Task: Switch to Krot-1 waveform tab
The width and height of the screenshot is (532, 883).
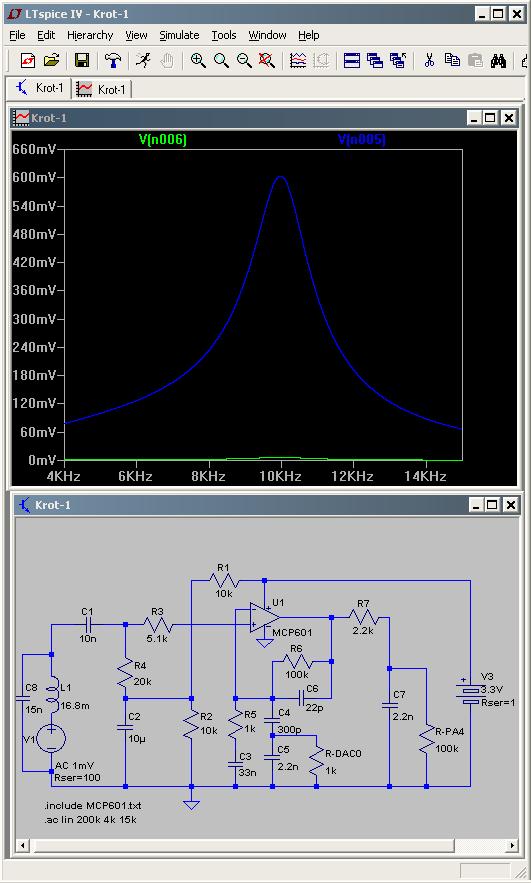Action: click(x=102, y=89)
